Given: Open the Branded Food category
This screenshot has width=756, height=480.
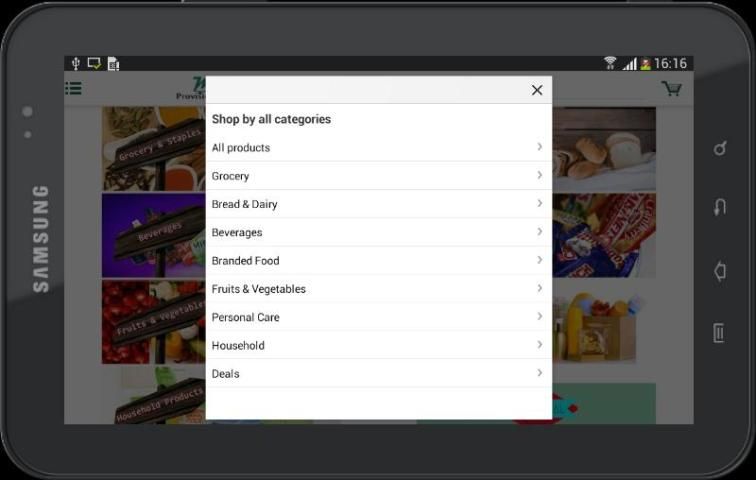Looking at the screenshot, I should click(245, 260).
